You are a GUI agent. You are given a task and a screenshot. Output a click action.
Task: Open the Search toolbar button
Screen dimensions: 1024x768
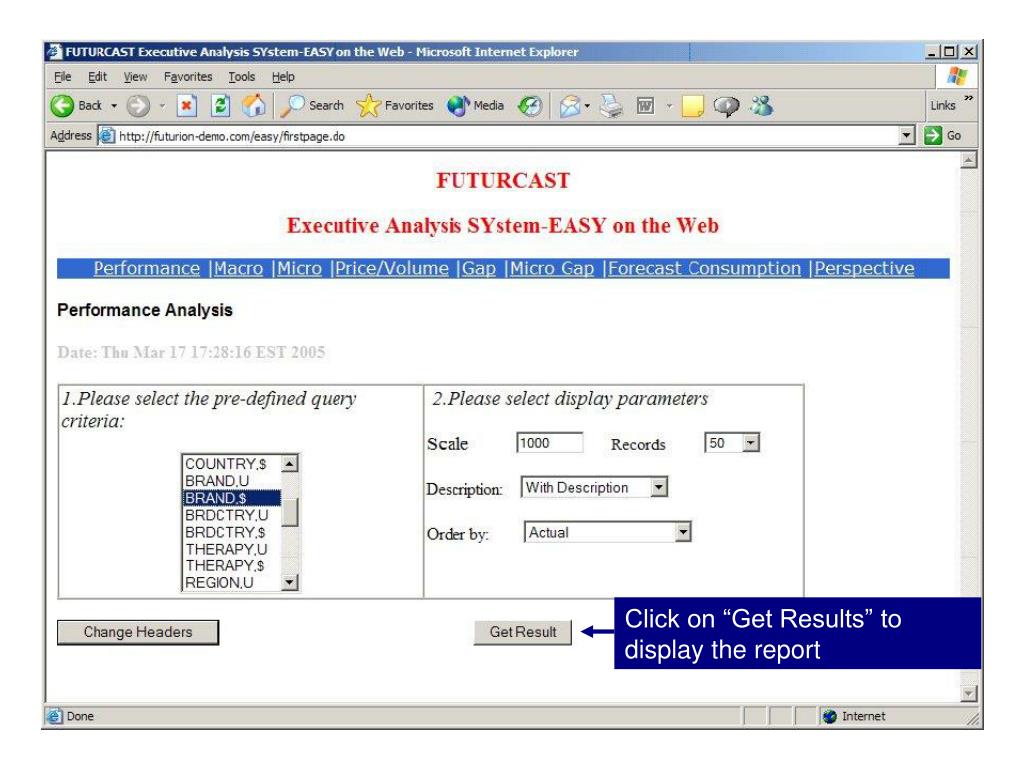[312, 106]
